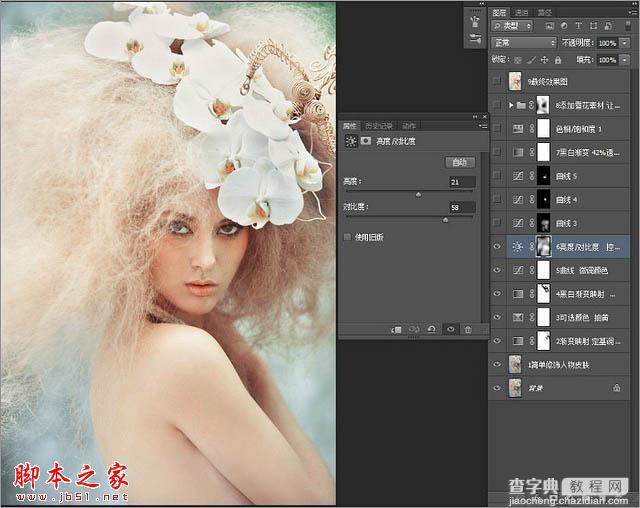Toggle layer visibility eye in Properties footer

[x=451, y=329]
